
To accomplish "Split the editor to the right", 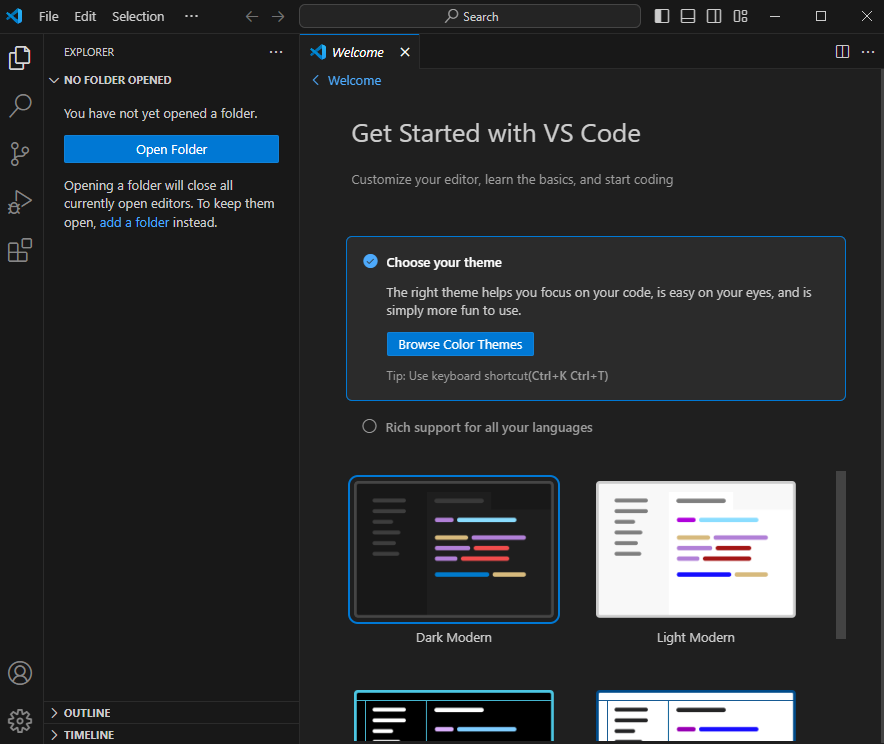I will pos(842,52).
